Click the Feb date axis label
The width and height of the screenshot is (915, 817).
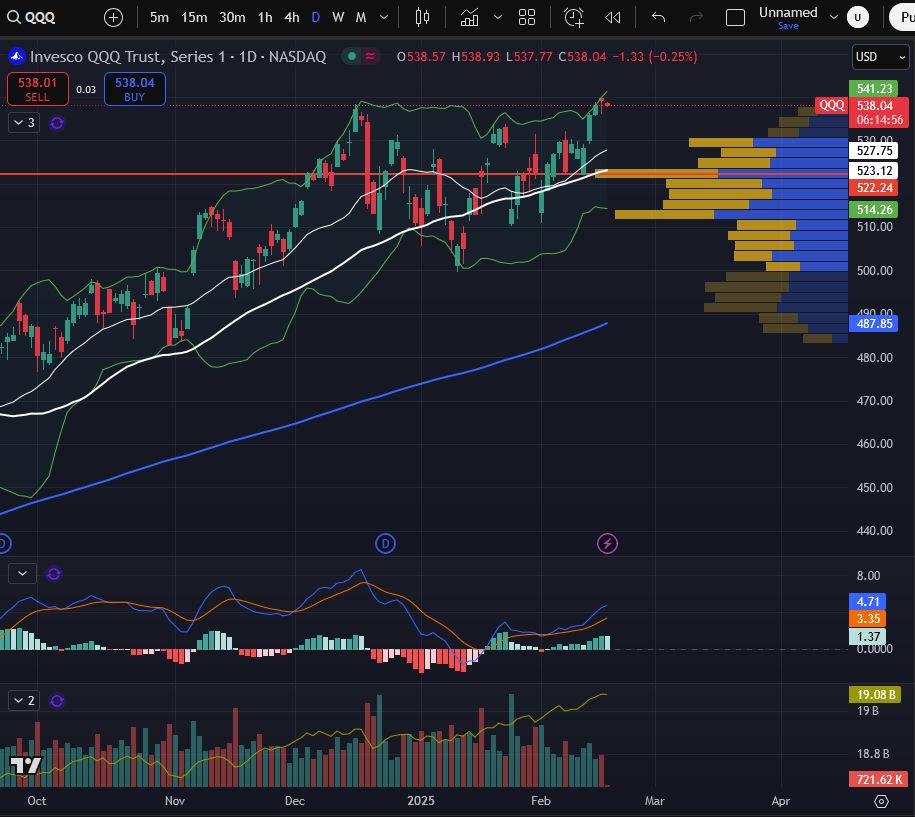coord(541,801)
